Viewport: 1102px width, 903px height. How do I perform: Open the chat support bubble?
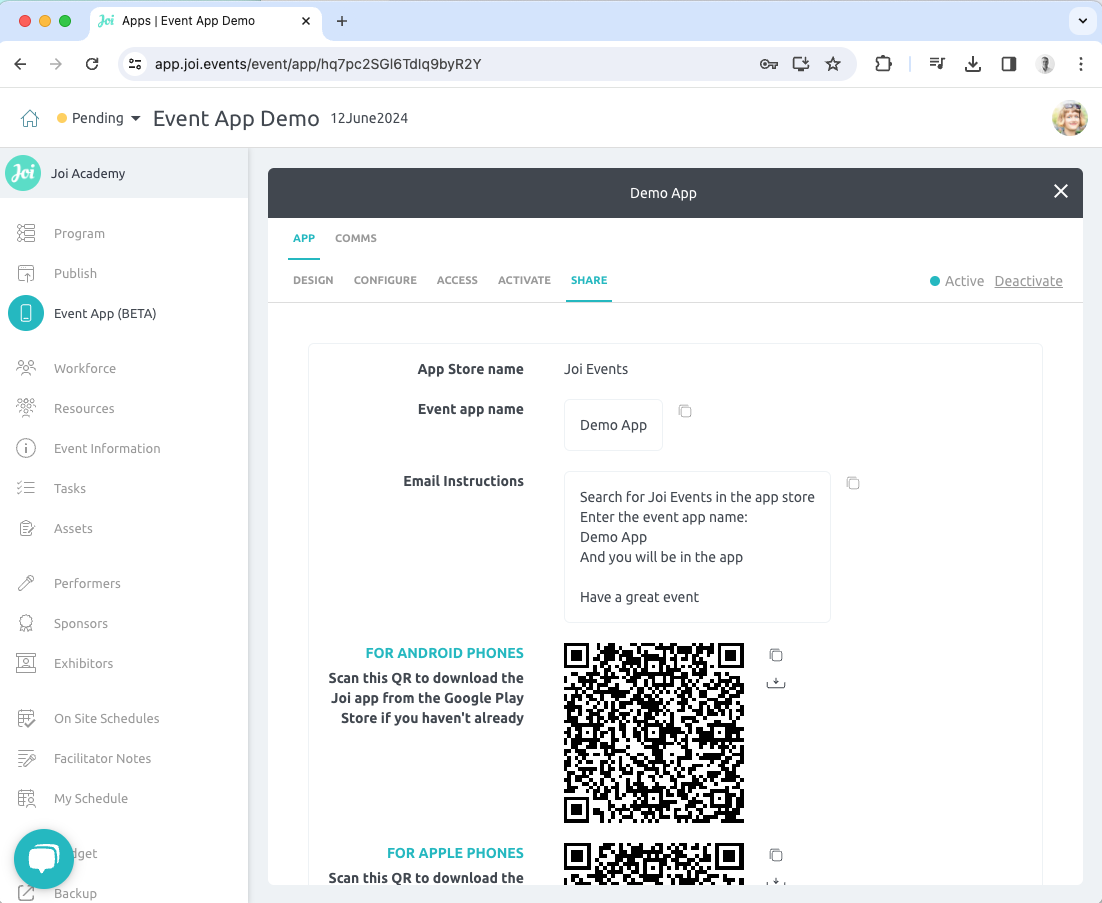point(44,859)
